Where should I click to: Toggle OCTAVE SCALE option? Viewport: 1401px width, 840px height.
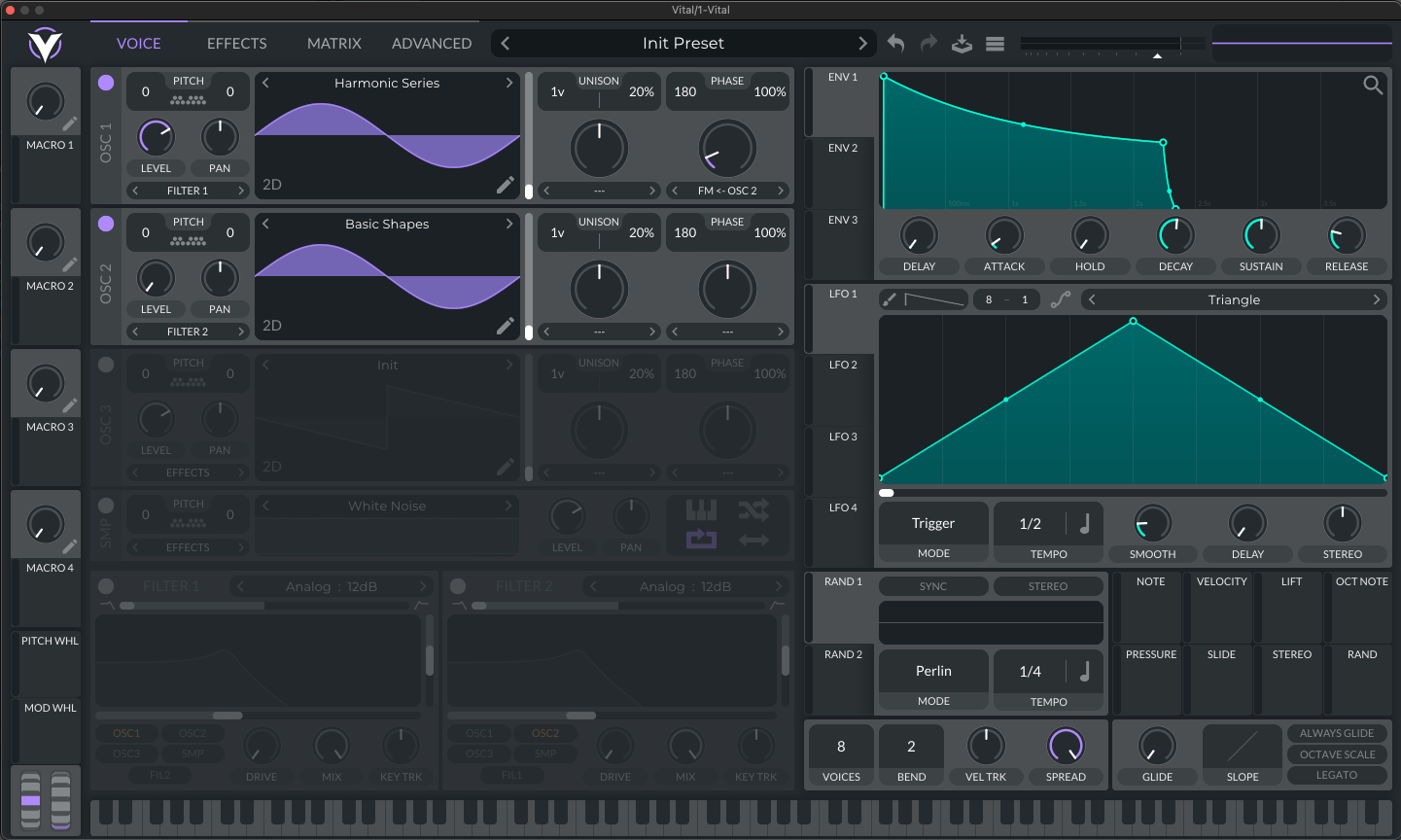(x=1337, y=754)
